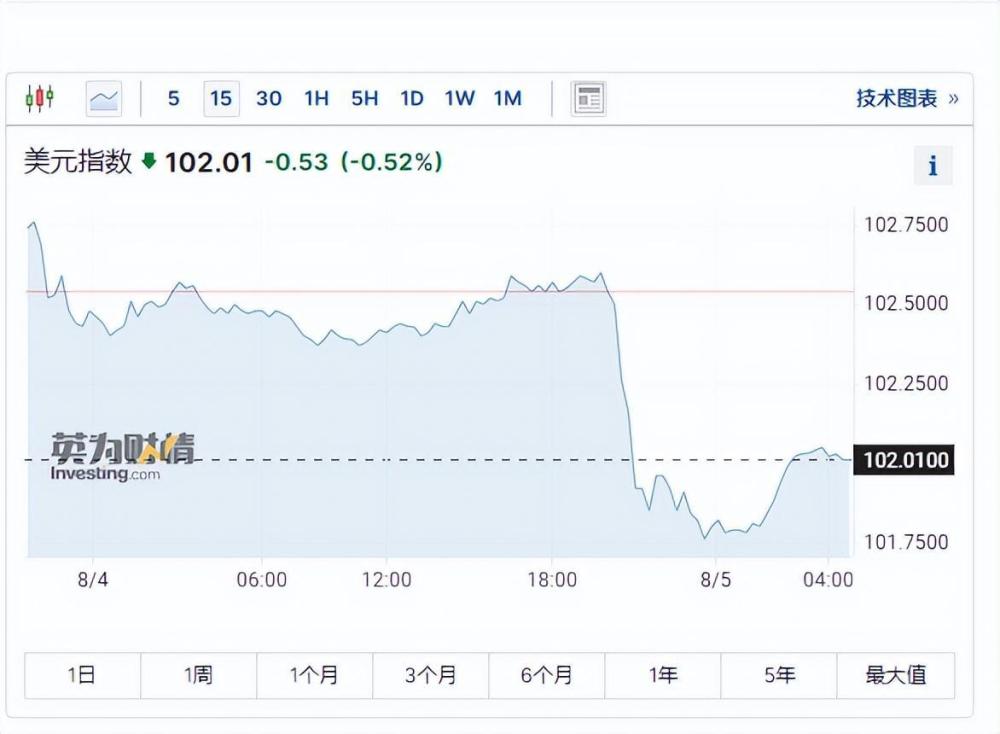Select the 5-minute interval
This screenshot has height=734, width=1000.
[x=174, y=98]
